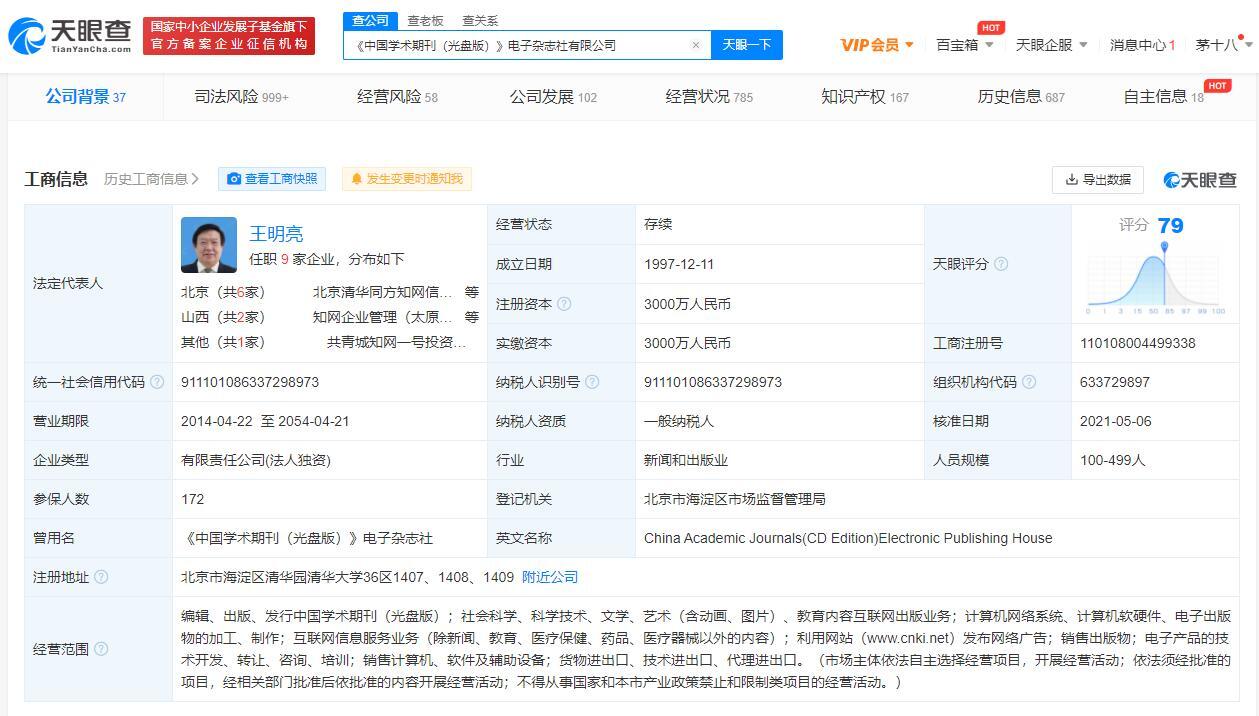Click help icon next to 注册资本

click(564, 304)
